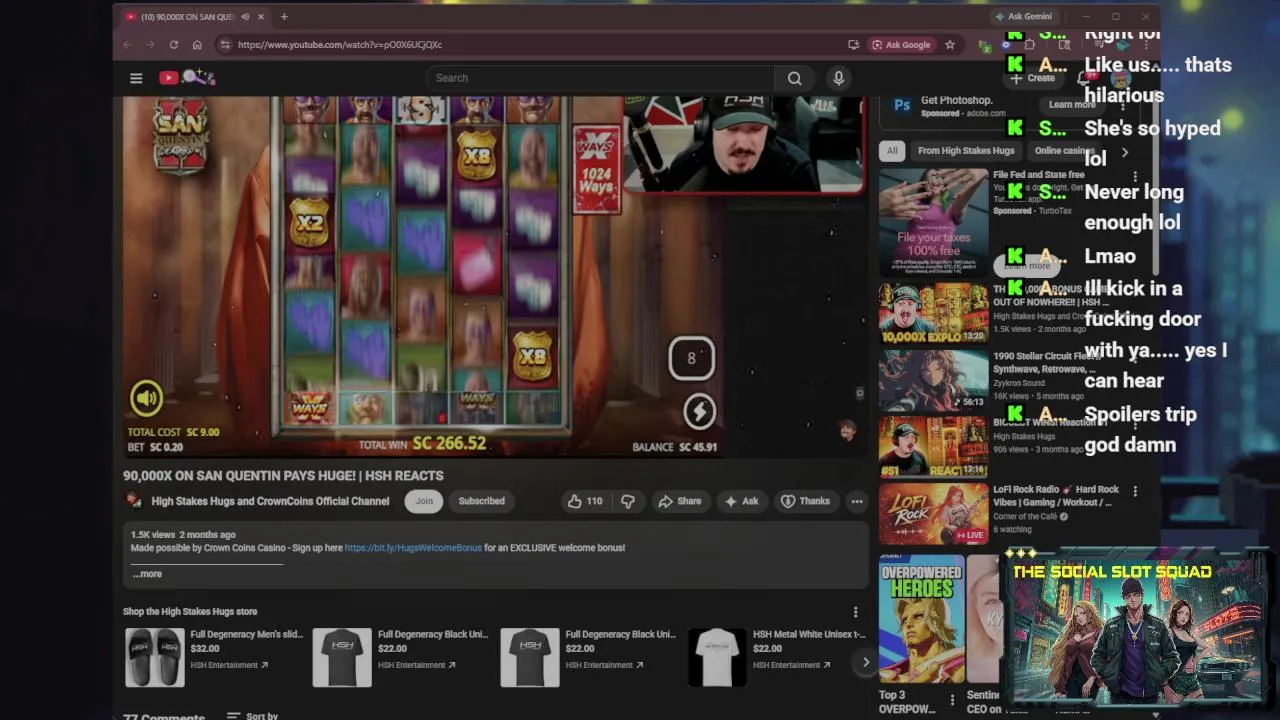
Task: Send a Thanks to the creator
Action: point(805,501)
